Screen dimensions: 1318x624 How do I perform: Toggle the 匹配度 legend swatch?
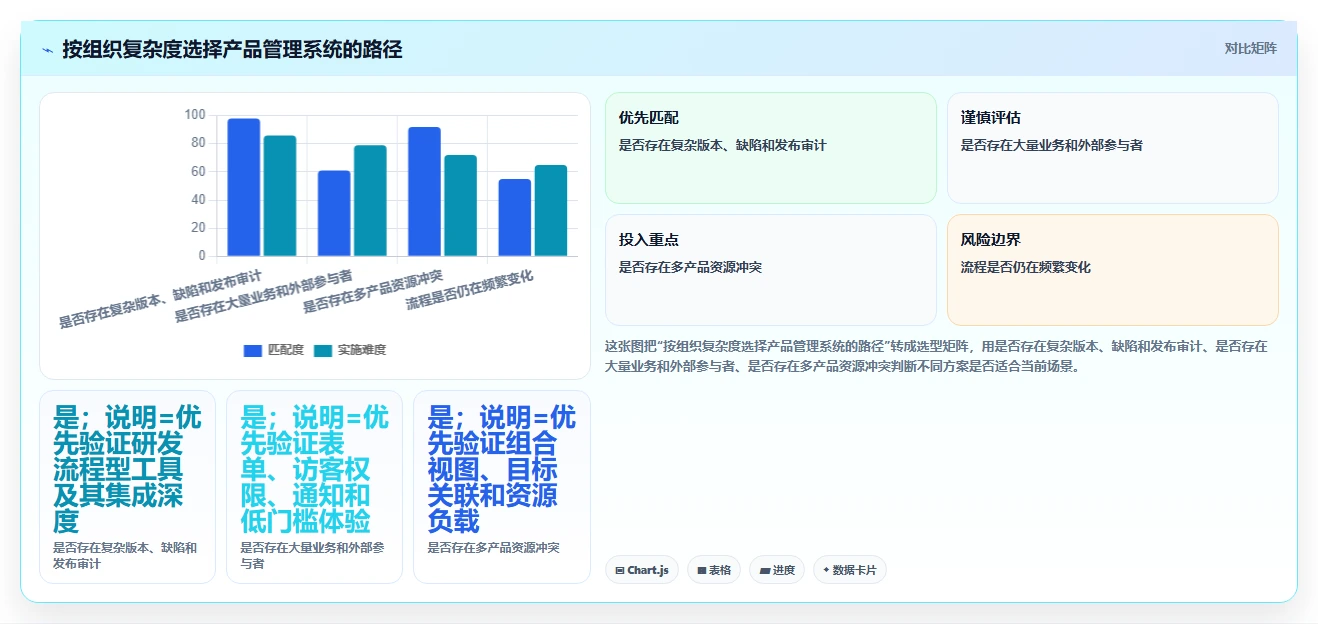253,350
